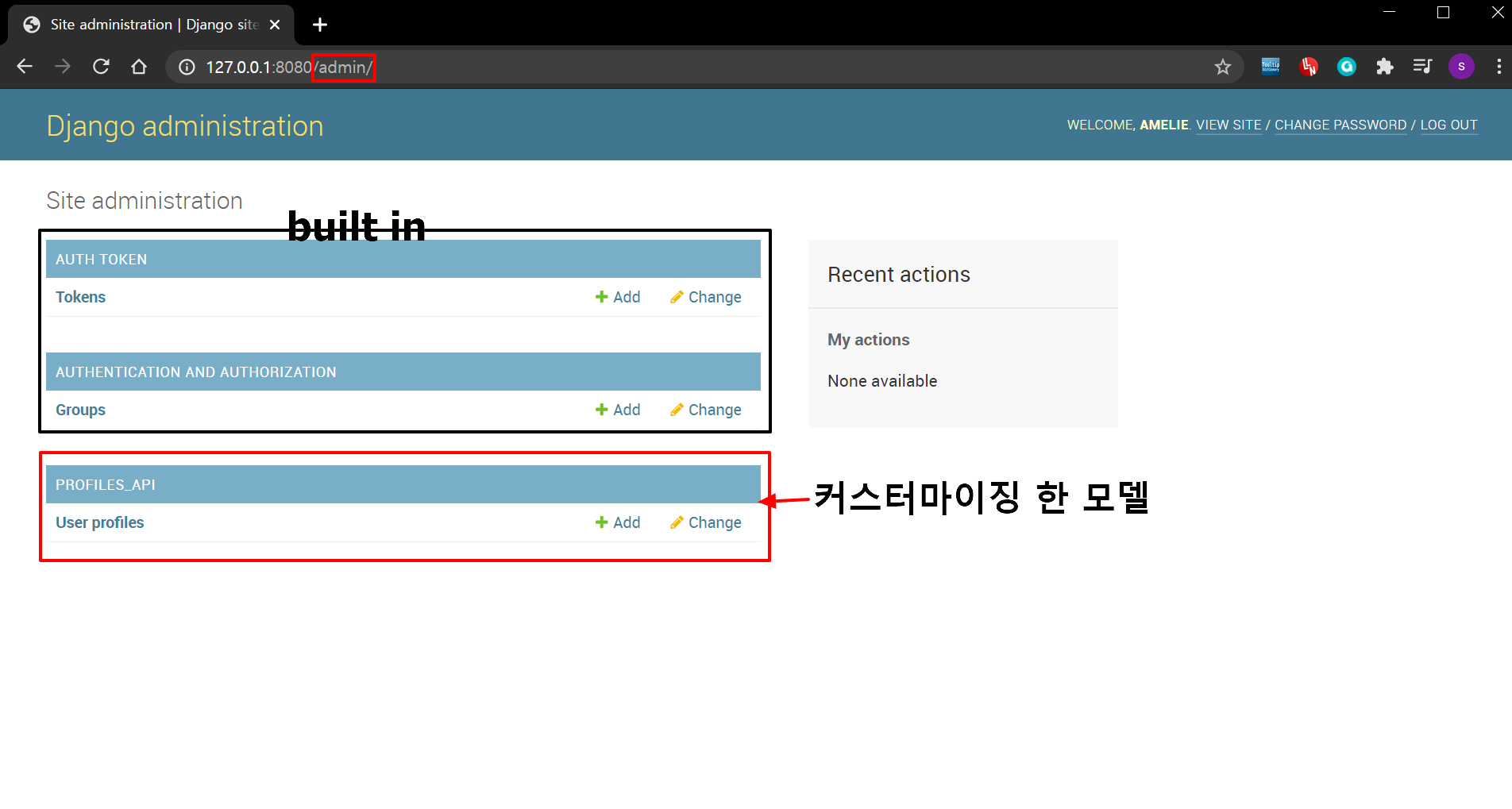The image size is (1512, 809).
Task: Open the Tokens model list
Action: tap(80, 297)
